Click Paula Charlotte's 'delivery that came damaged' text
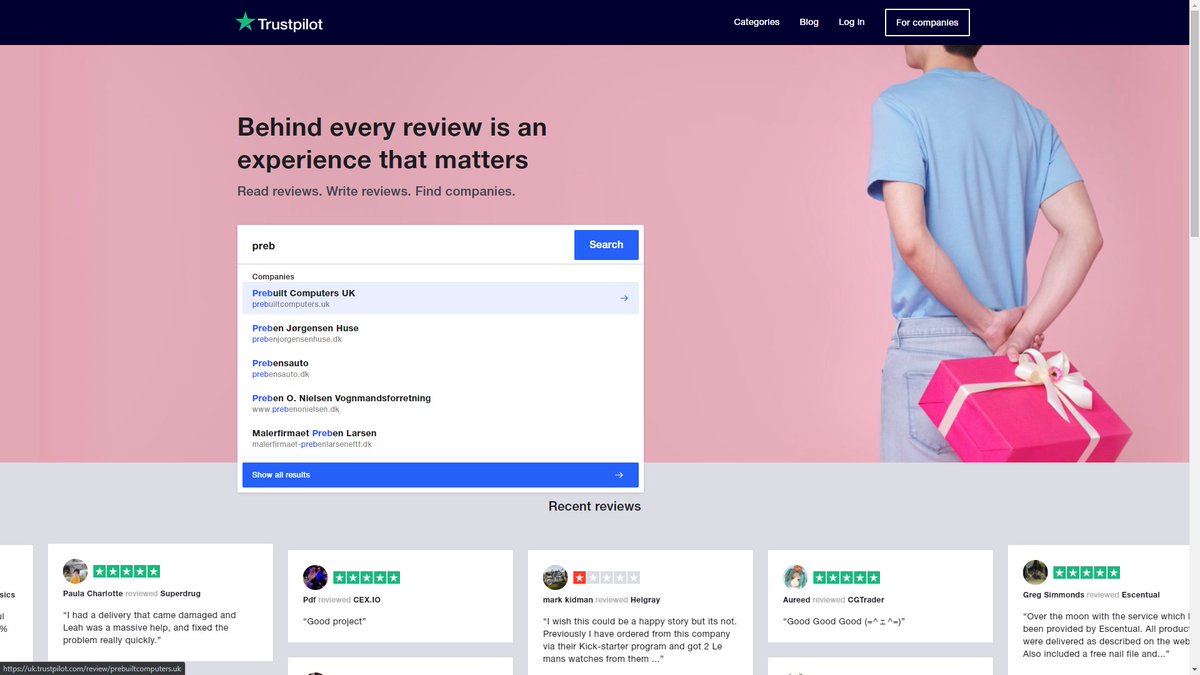Image resolution: width=1200 pixels, height=675 pixels. (150, 627)
